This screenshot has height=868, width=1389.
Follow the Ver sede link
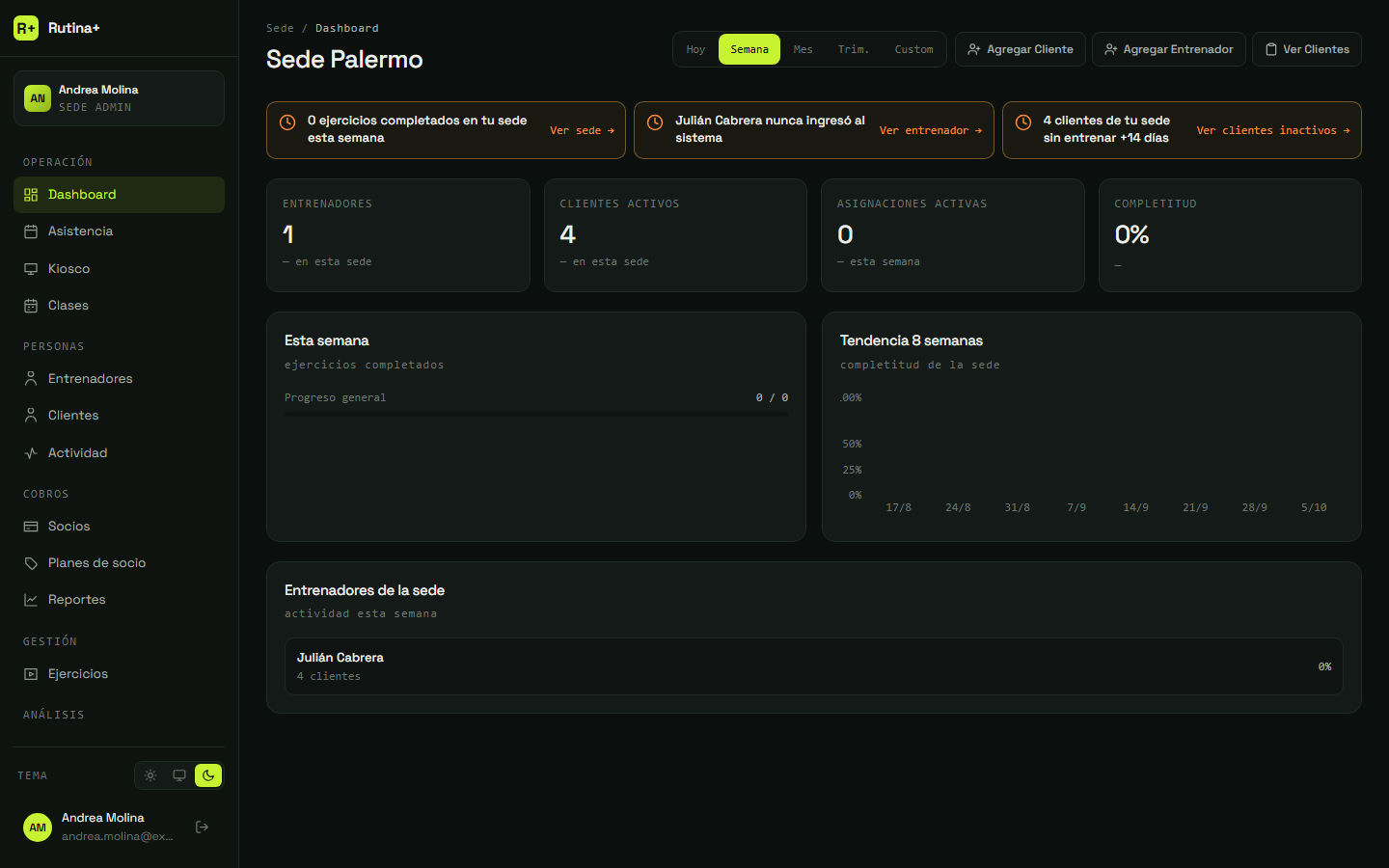pyautogui.click(x=583, y=130)
